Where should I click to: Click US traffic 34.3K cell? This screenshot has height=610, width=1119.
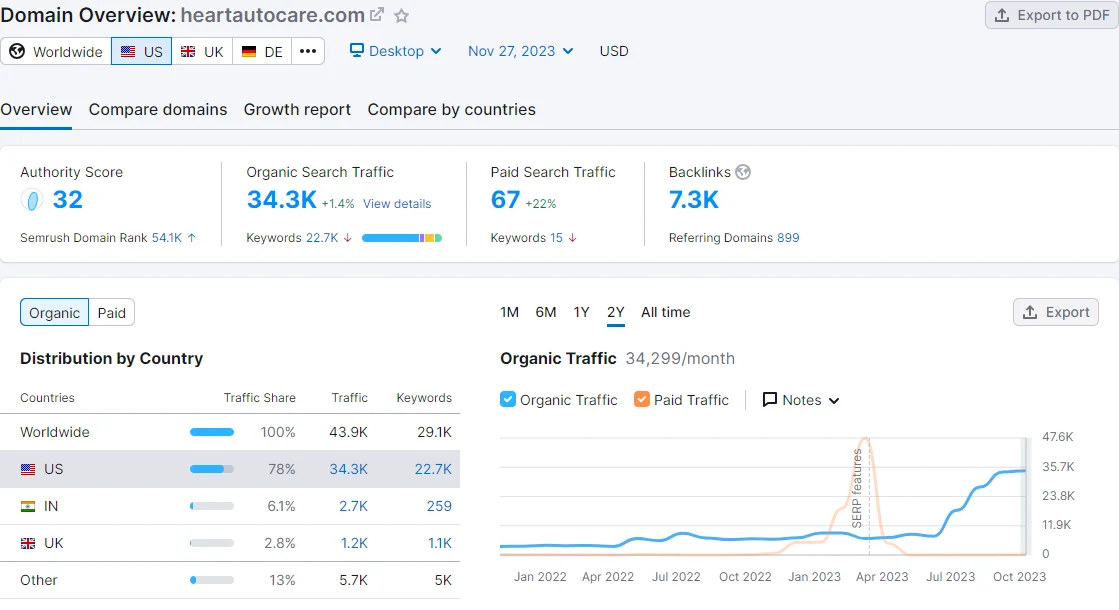click(x=348, y=469)
